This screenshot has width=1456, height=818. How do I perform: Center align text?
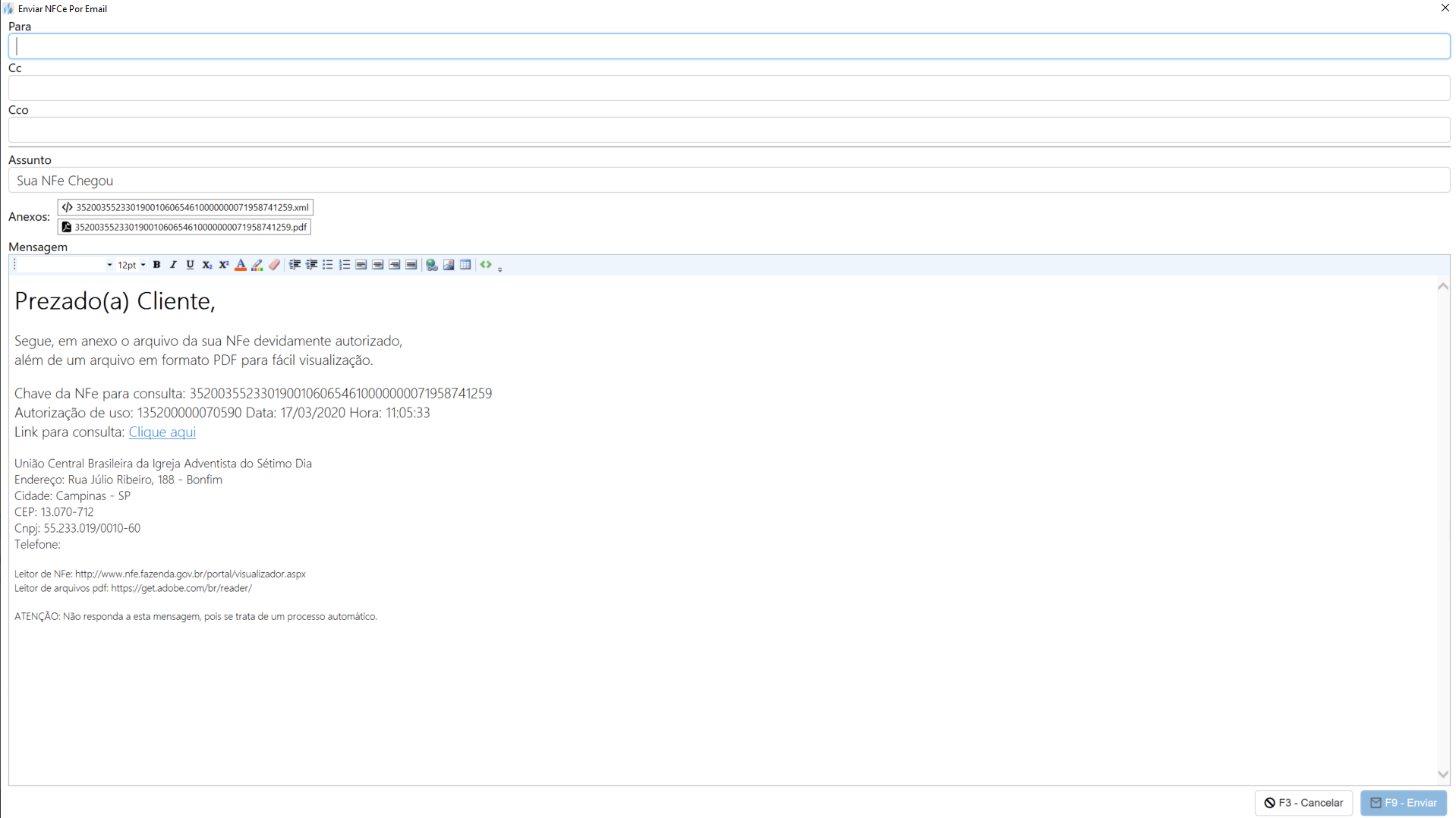click(378, 265)
